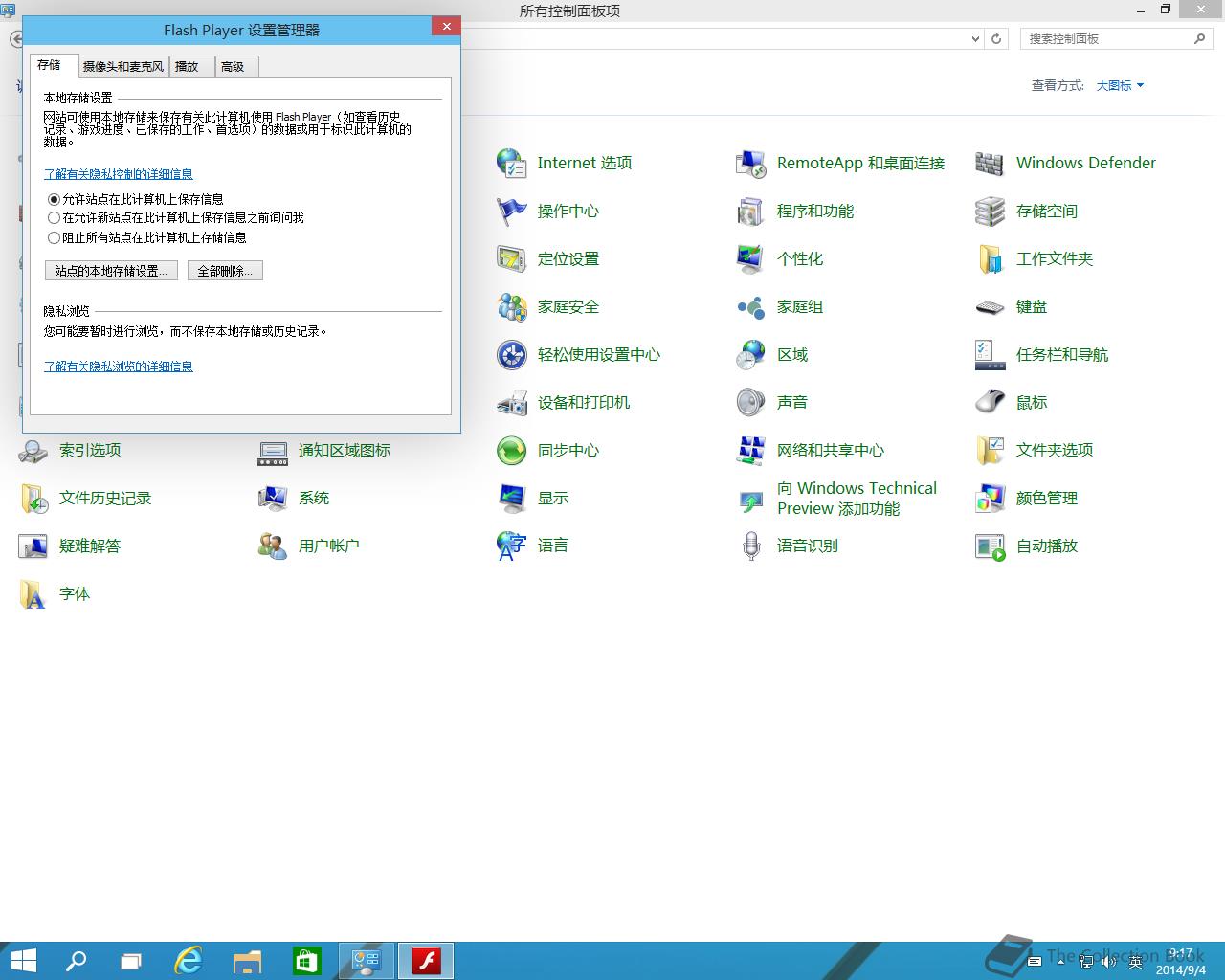Open 声音 speaker icon
Screen dimensions: 1225x980
click(751, 402)
